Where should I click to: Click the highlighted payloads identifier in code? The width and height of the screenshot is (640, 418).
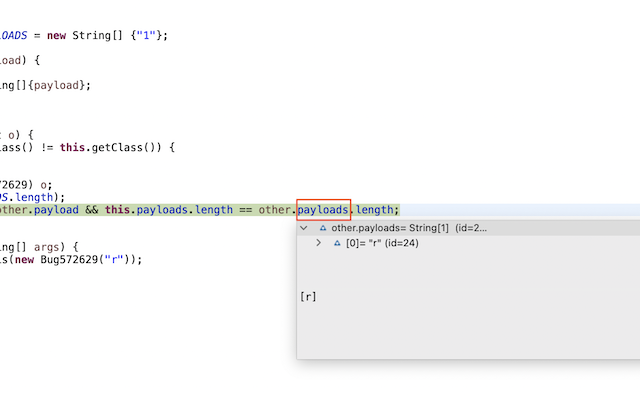[x=323, y=210]
